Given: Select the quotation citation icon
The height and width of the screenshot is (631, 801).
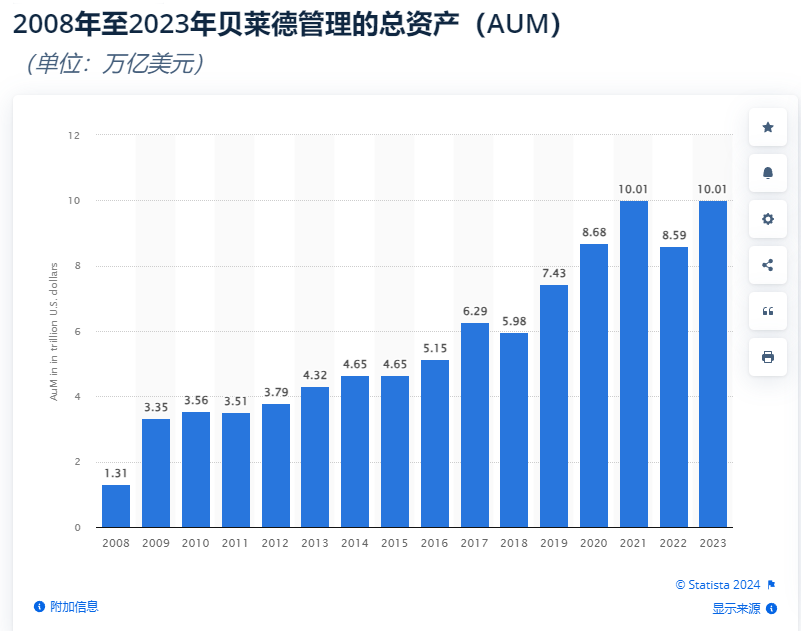Looking at the screenshot, I should [767, 311].
